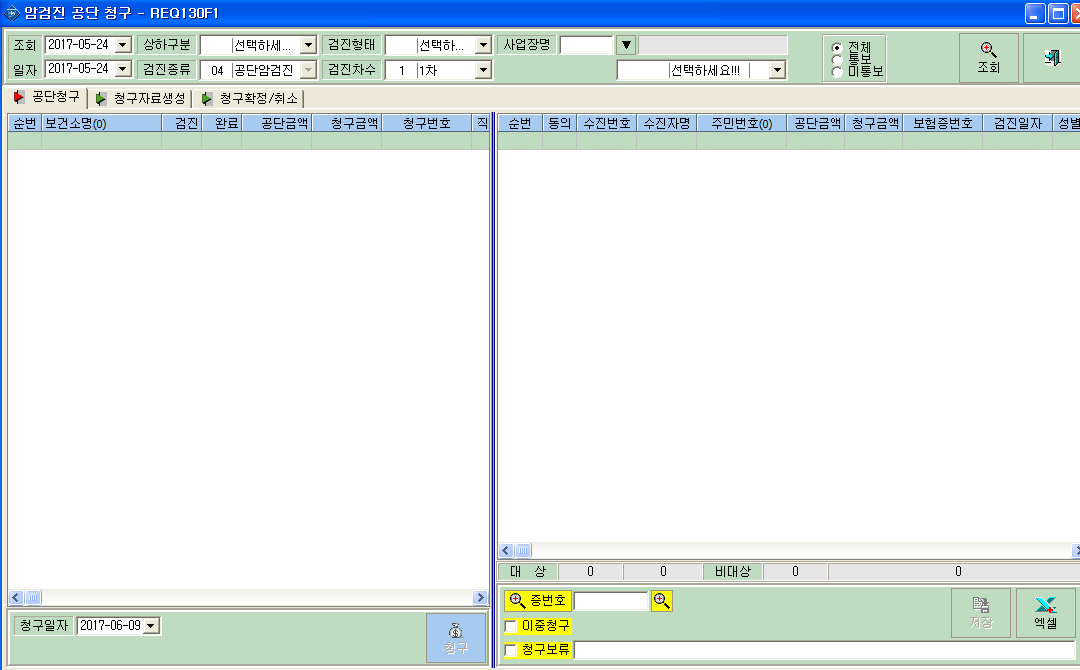1080x670 pixels.
Task: Click the magnifier beside 증번호 input field
Action: pyautogui.click(x=662, y=600)
